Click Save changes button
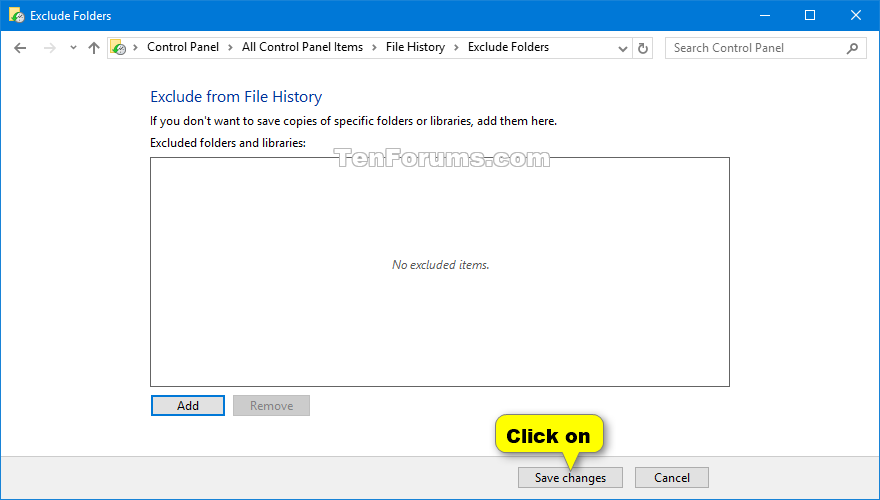The width and height of the screenshot is (880, 500). point(570,478)
